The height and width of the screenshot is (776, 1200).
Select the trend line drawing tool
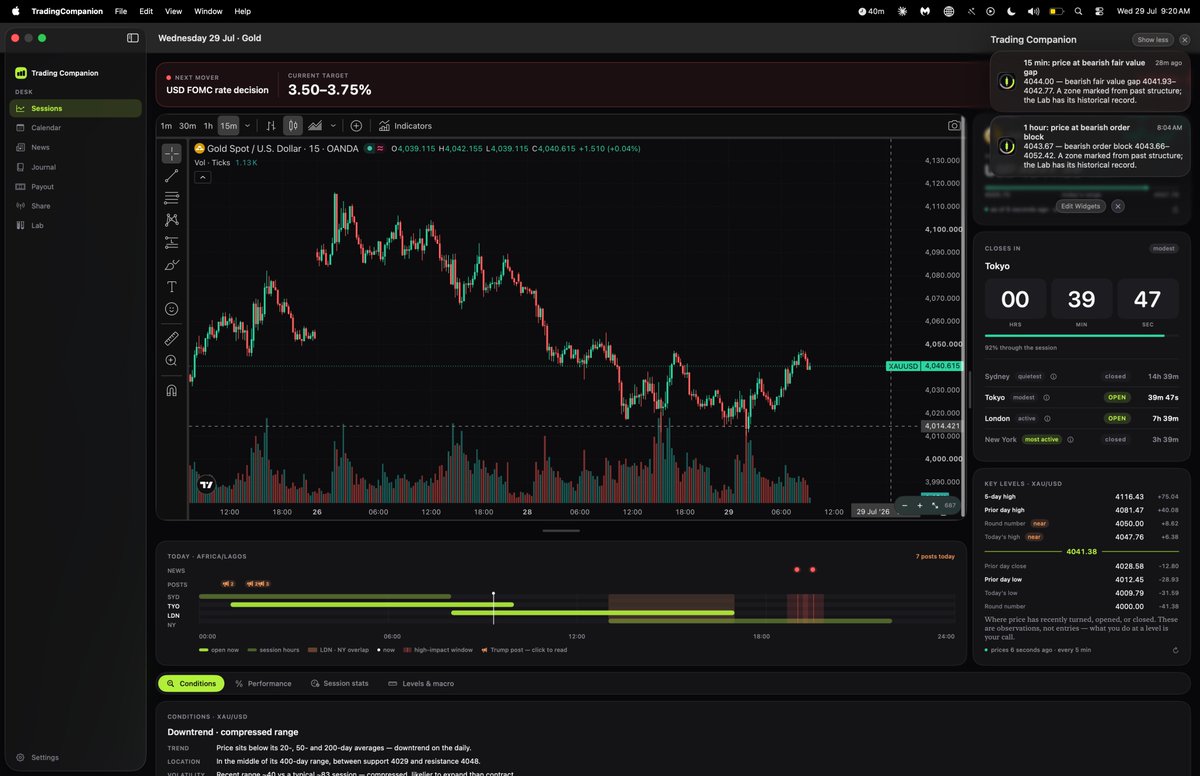(172, 176)
